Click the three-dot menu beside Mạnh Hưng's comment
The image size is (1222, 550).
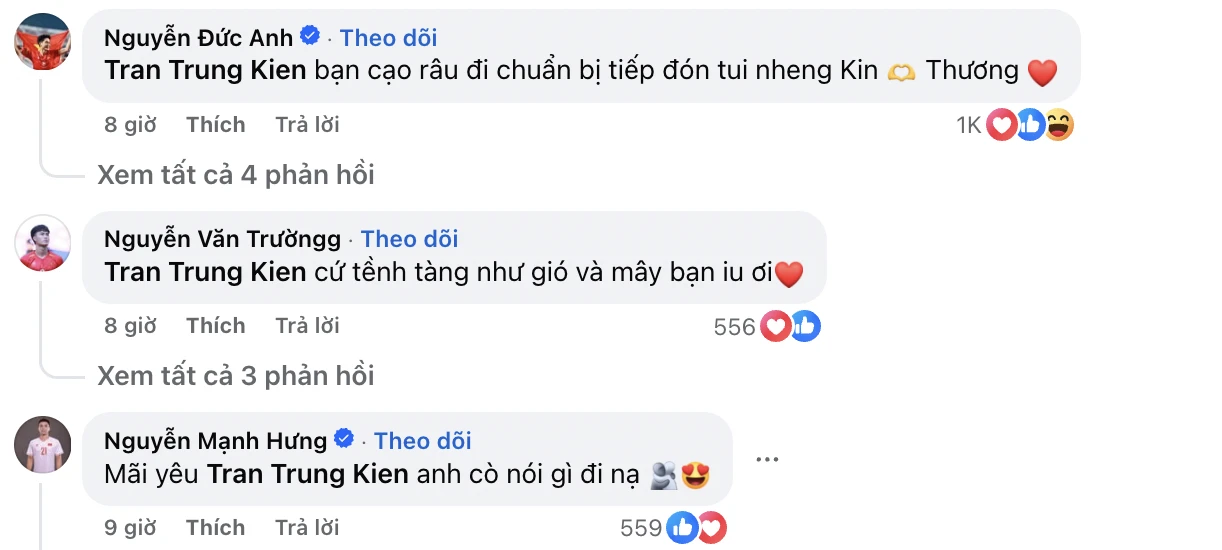[767, 460]
